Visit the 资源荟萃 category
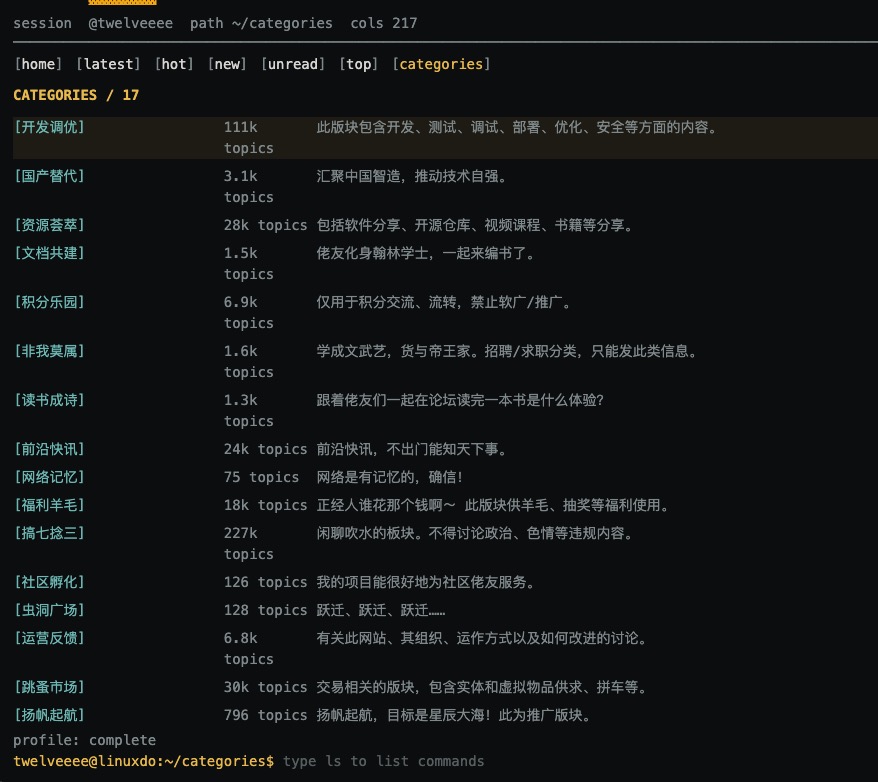Image resolution: width=878 pixels, height=782 pixels. (49, 225)
